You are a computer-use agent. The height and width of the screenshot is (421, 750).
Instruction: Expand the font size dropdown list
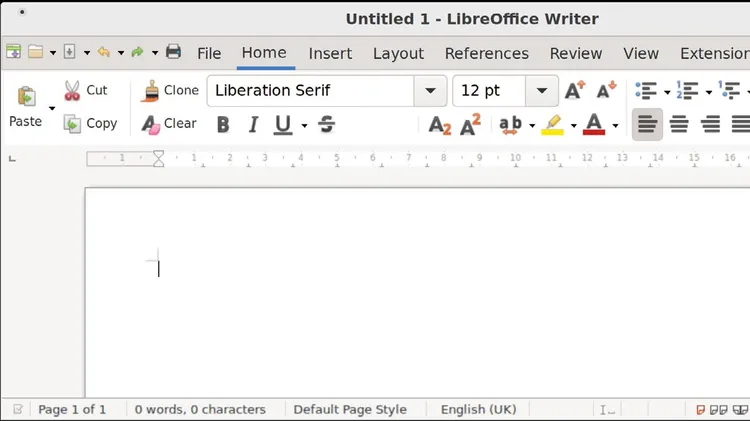(541, 90)
